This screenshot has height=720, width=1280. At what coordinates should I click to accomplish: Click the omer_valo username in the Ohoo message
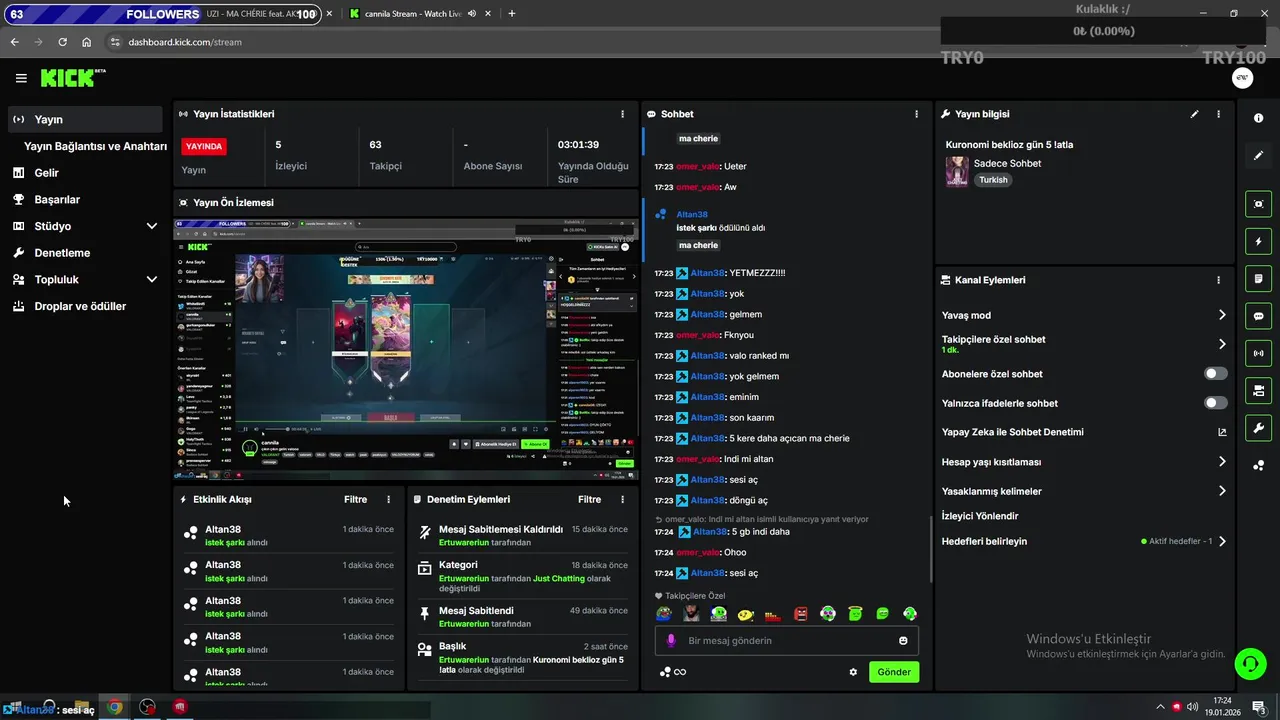(698, 552)
